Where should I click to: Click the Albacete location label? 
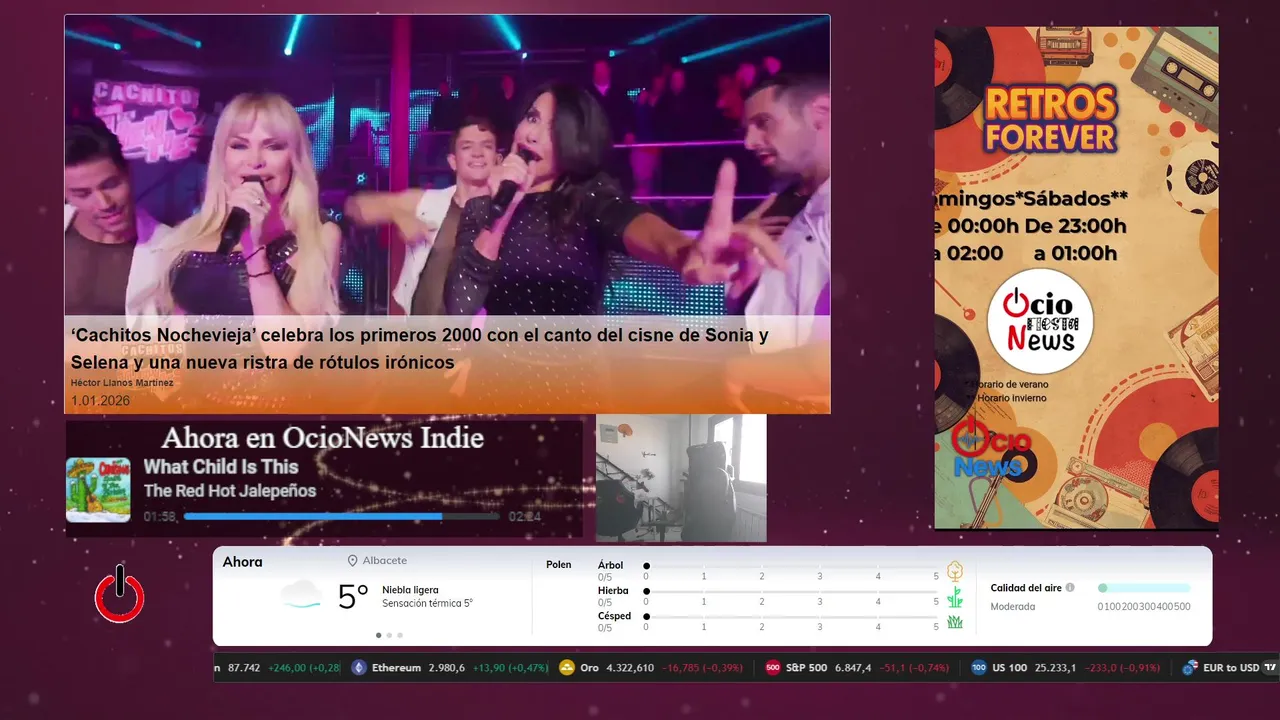[x=385, y=561]
